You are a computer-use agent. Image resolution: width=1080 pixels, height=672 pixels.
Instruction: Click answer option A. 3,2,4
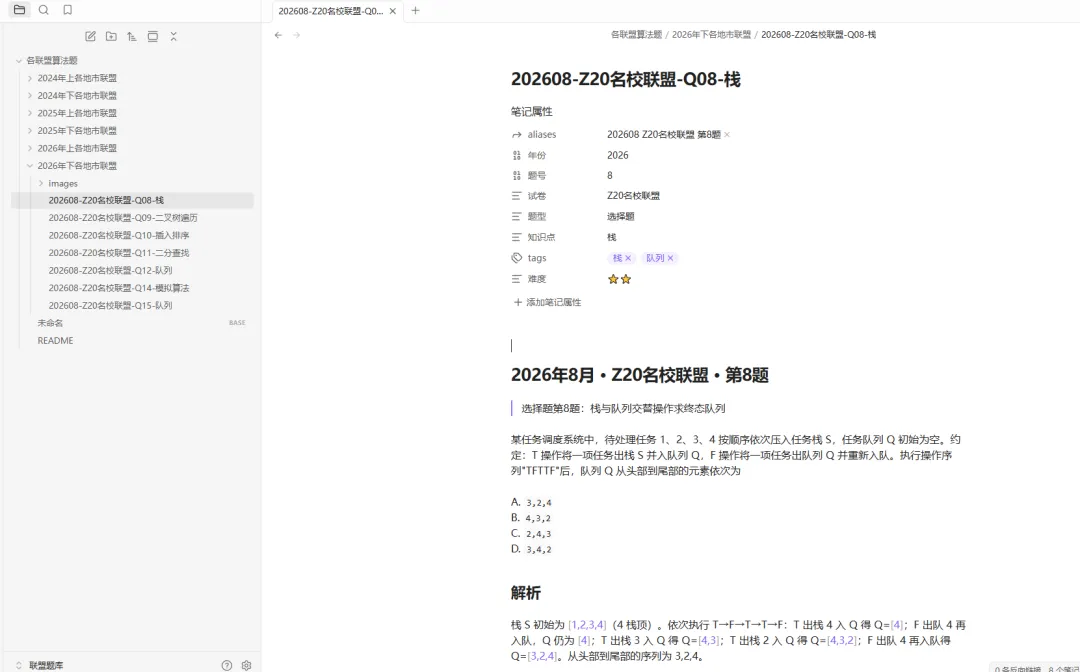coord(531,503)
